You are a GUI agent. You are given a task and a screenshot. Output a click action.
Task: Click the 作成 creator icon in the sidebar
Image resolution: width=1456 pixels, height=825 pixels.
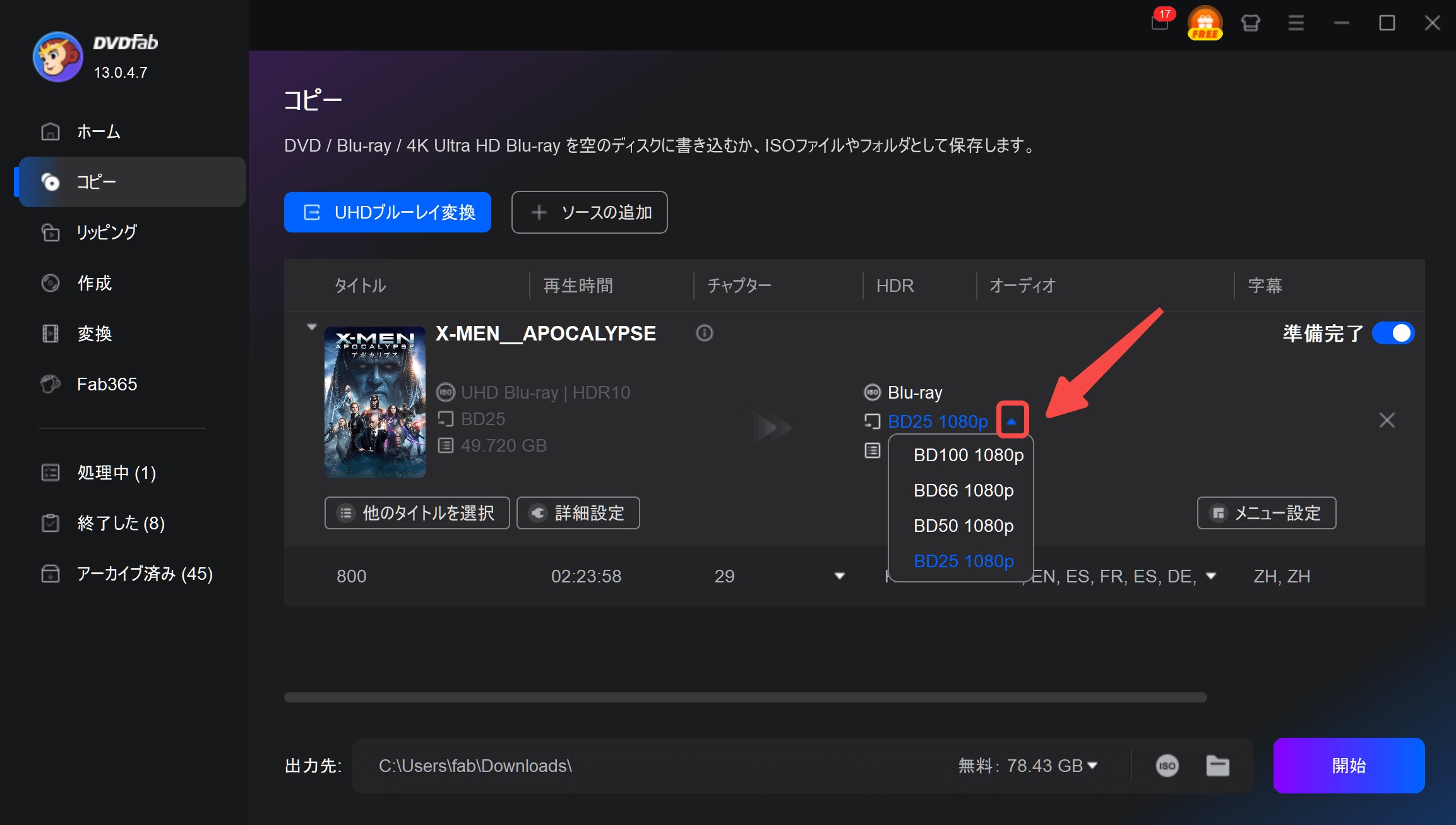(x=51, y=283)
